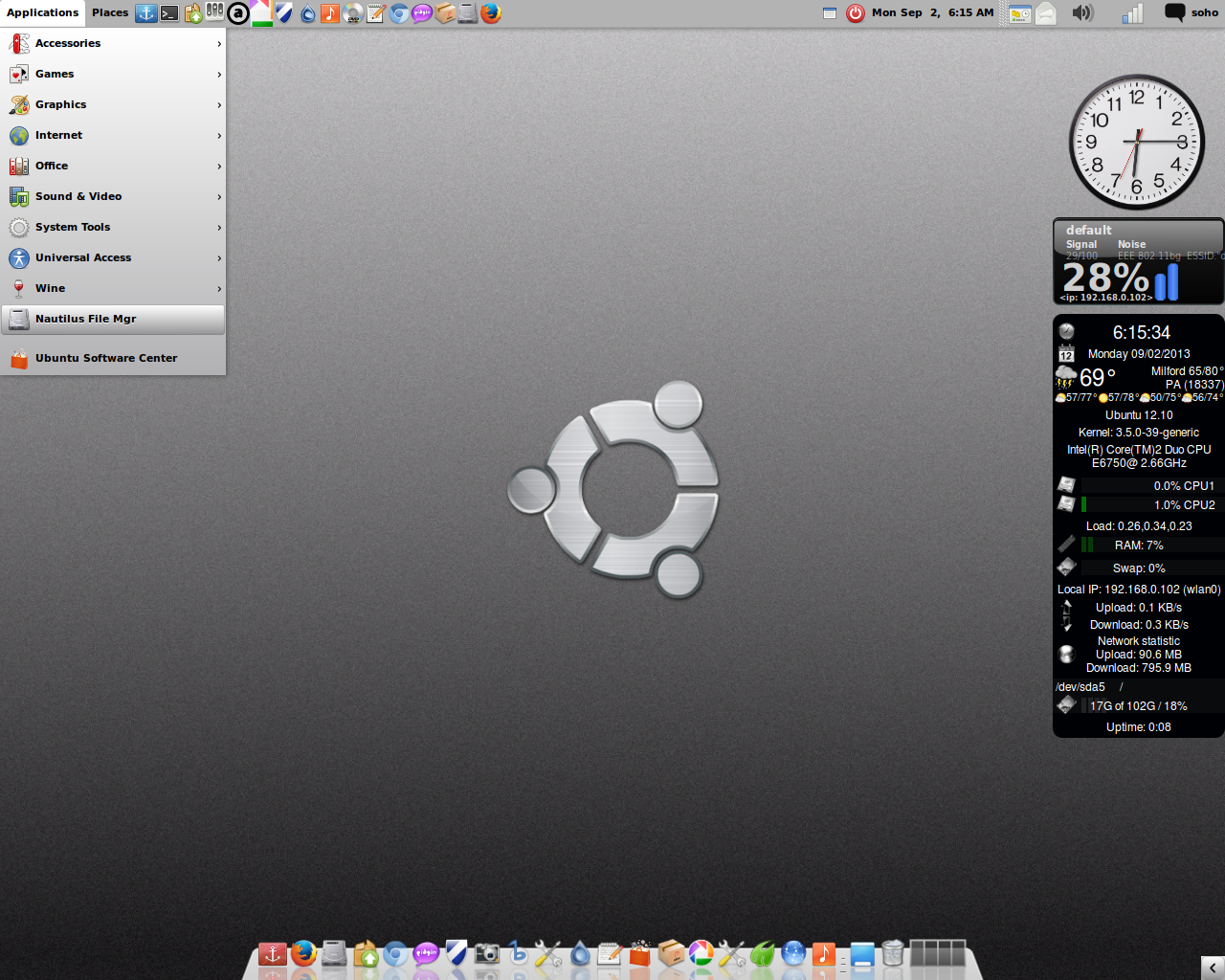The width and height of the screenshot is (1225, 980).
Task: Click the red power button in the top panel
Action: (x=856, y=13)
